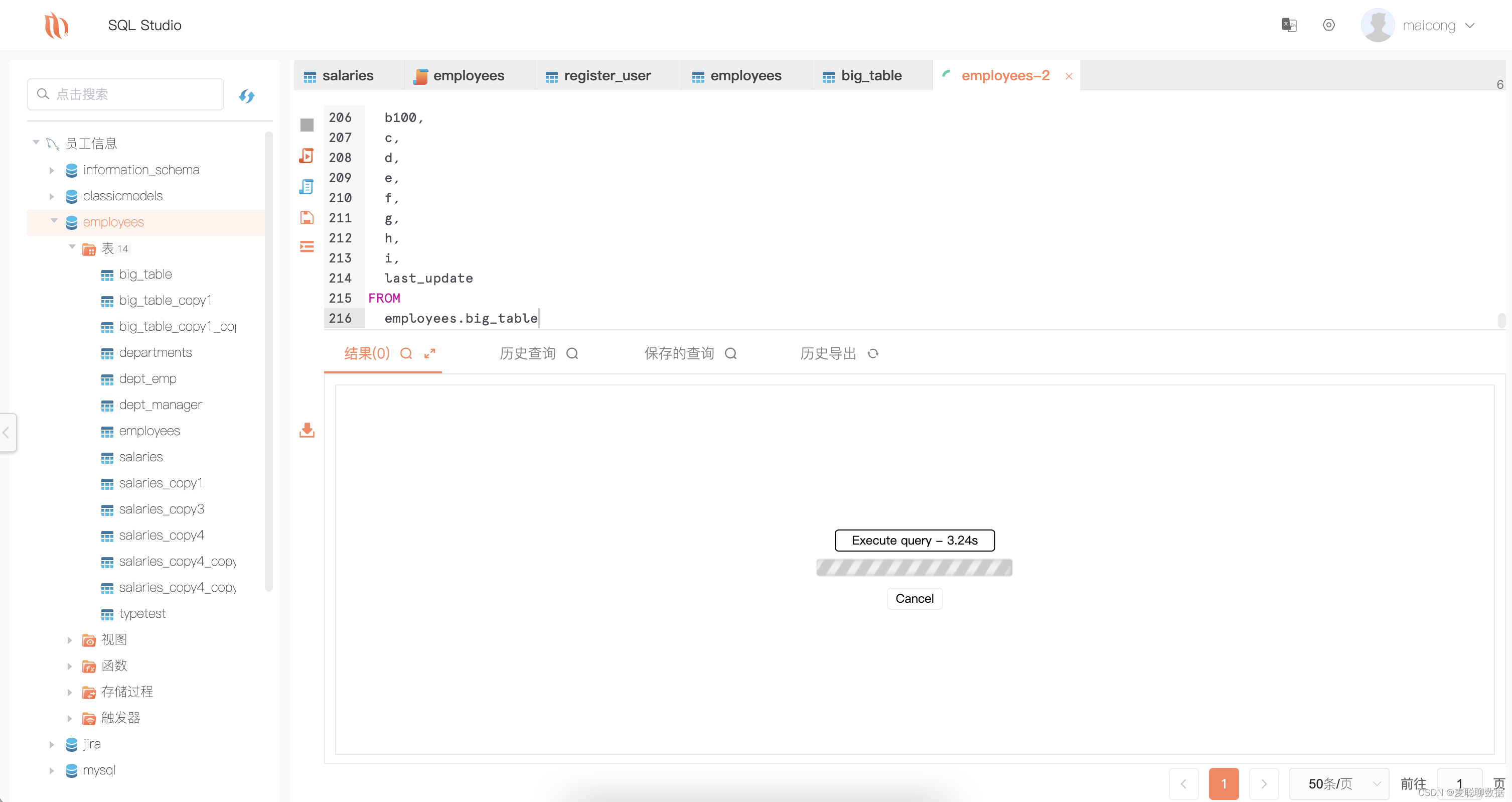The height and width of the screenshot is (802, 1512).
Task: Click the settings gear icon in header
Action: [1328, 25]
